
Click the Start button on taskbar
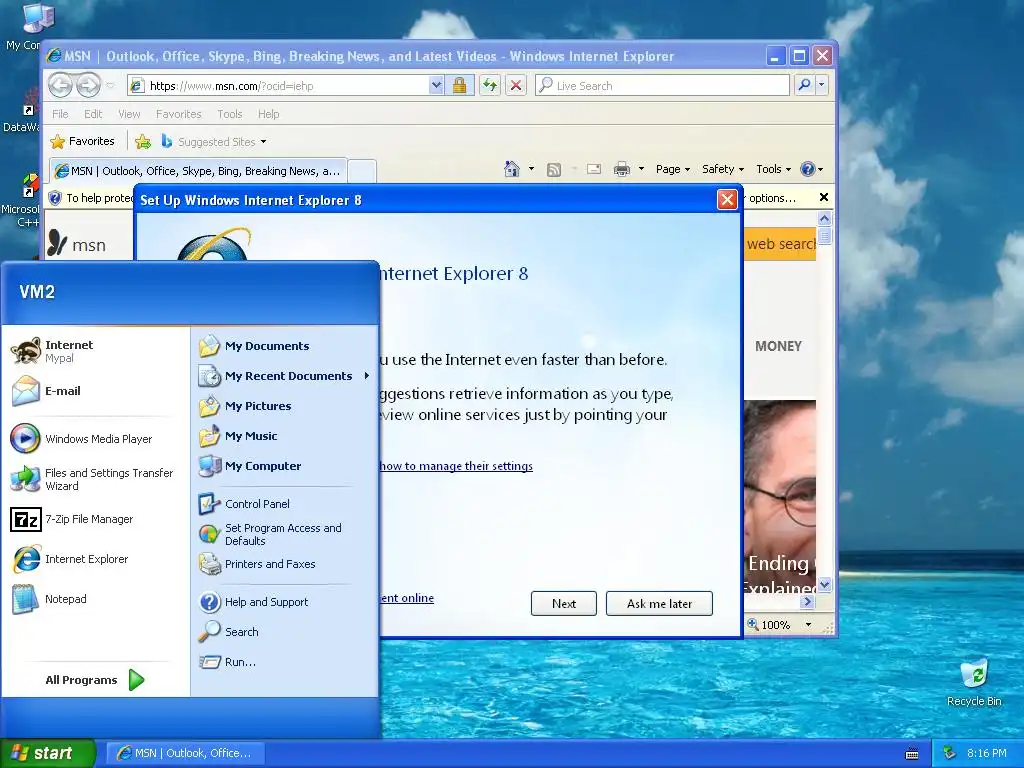click(48, 753)
